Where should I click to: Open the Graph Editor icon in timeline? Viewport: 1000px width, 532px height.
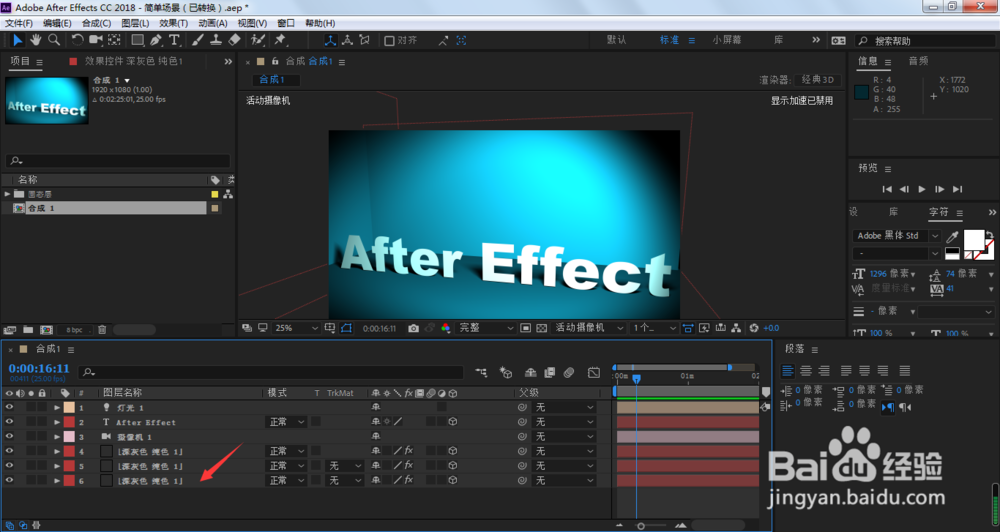594,373
